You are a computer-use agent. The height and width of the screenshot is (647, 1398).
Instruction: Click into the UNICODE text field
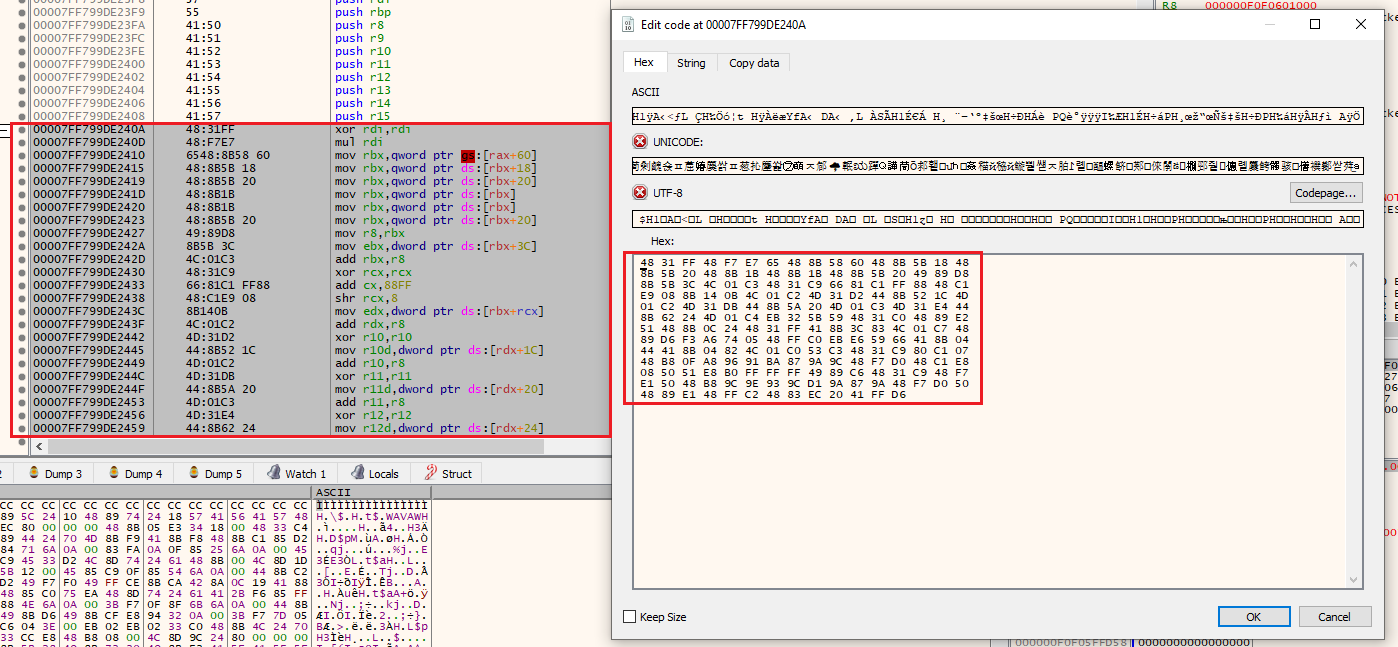coord(997,165)
